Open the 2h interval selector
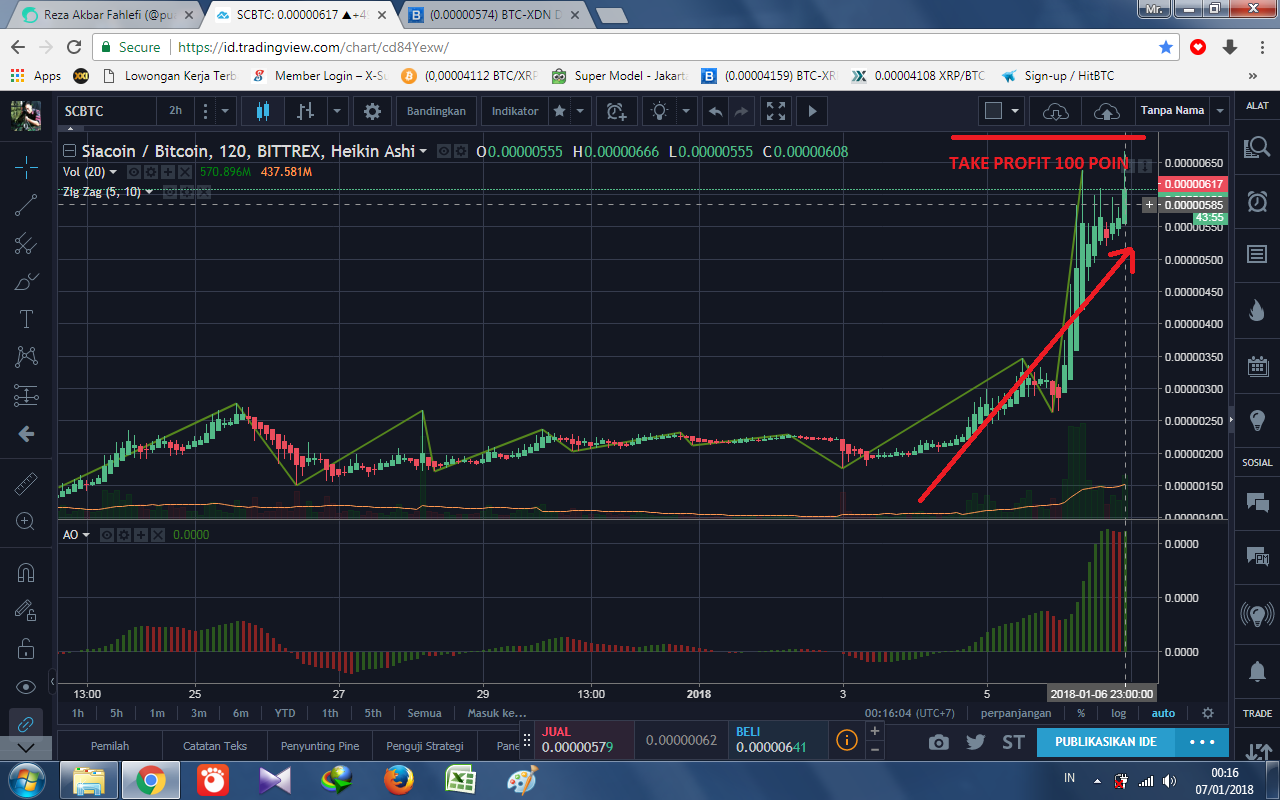Screen dimensions: 1280x800 (175, 111)
